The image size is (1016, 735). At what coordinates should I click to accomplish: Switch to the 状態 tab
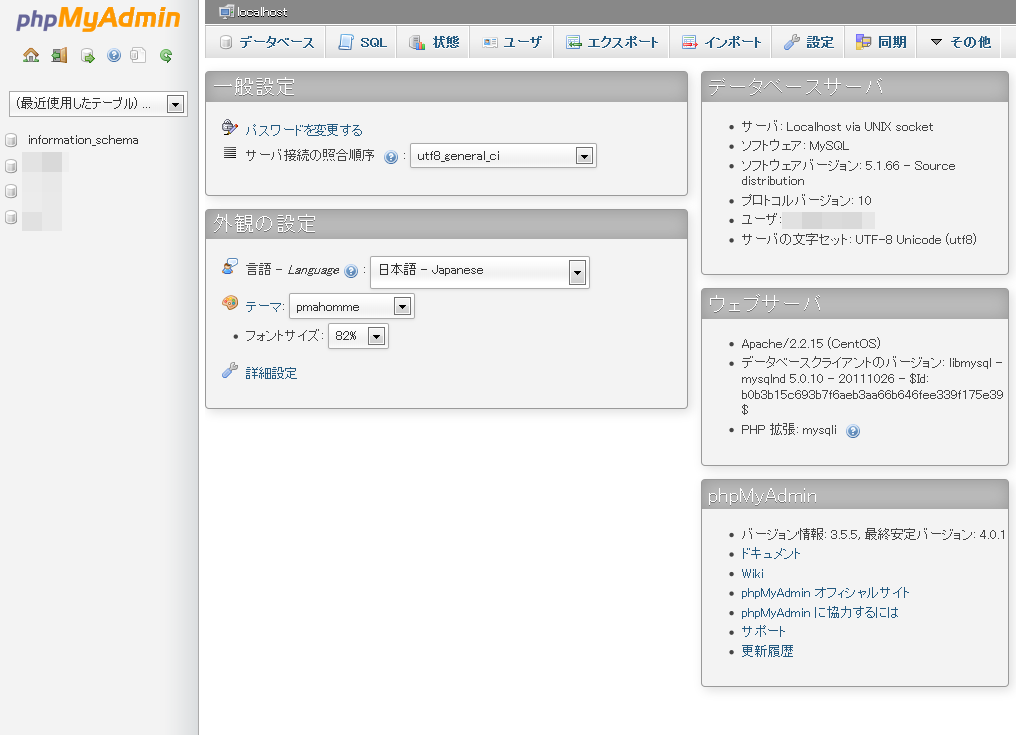pyautogui.click(x=433, y=42)
